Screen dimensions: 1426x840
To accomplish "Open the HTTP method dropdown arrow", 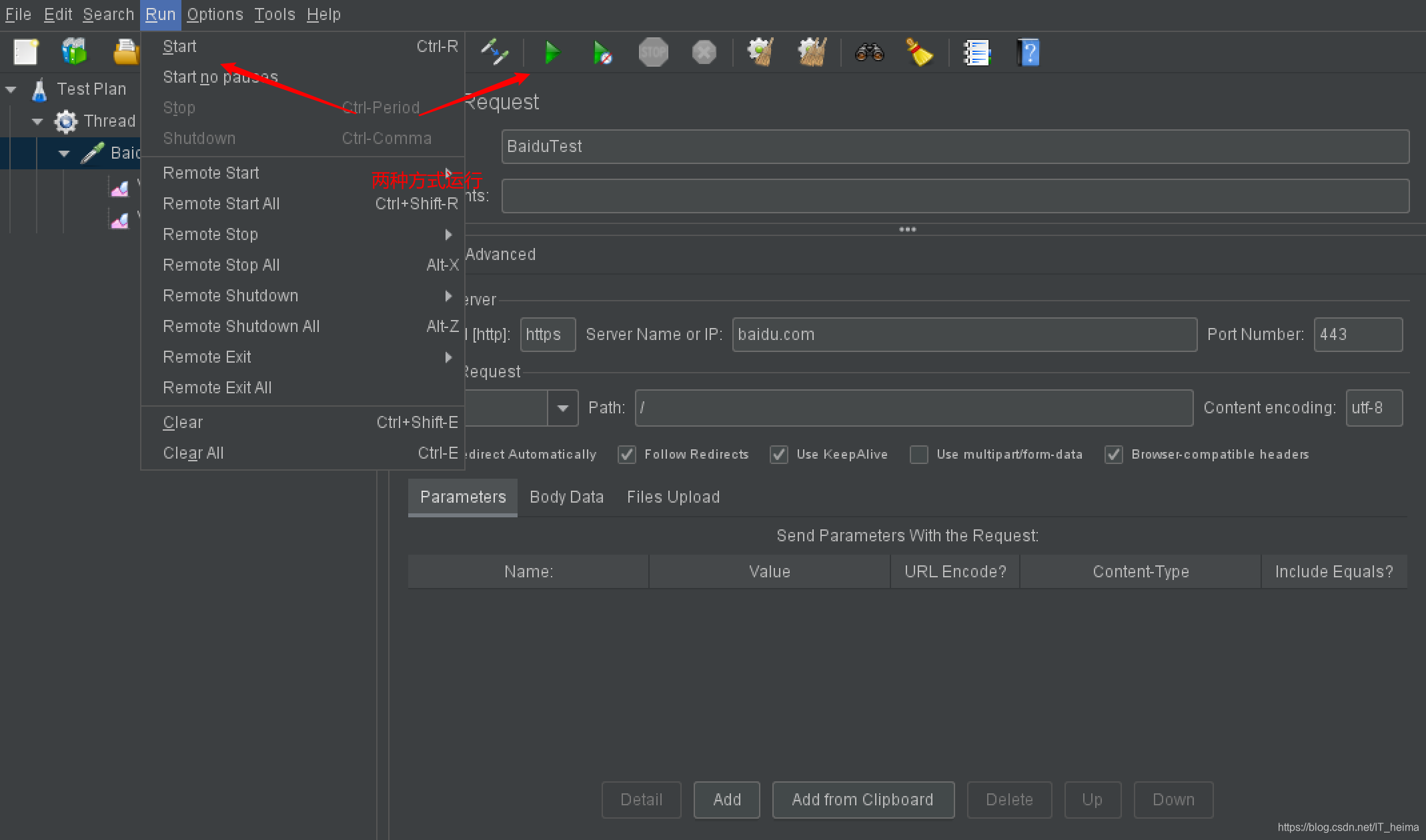I will pyautogui.click(x=562, y=408).
